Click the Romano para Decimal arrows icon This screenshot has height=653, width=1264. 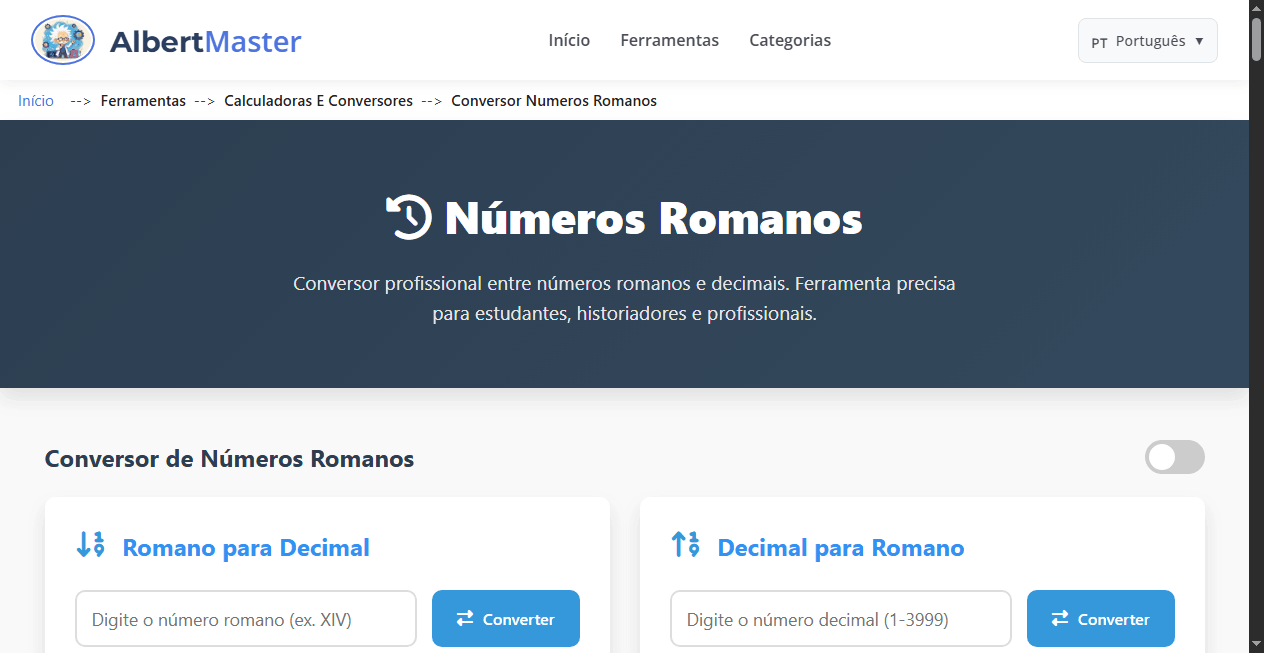[x=90, y=545]
